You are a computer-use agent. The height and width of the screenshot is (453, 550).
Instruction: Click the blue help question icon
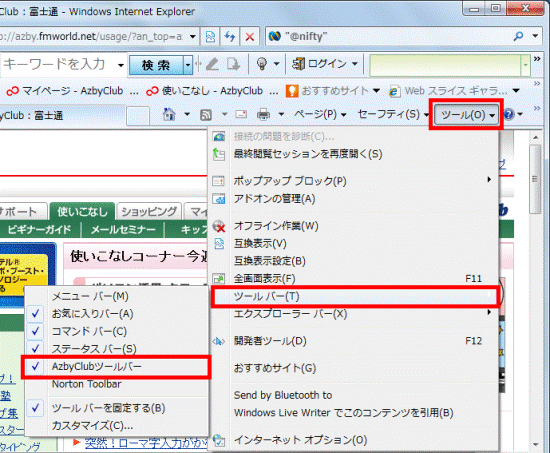(x=509, y=114)
